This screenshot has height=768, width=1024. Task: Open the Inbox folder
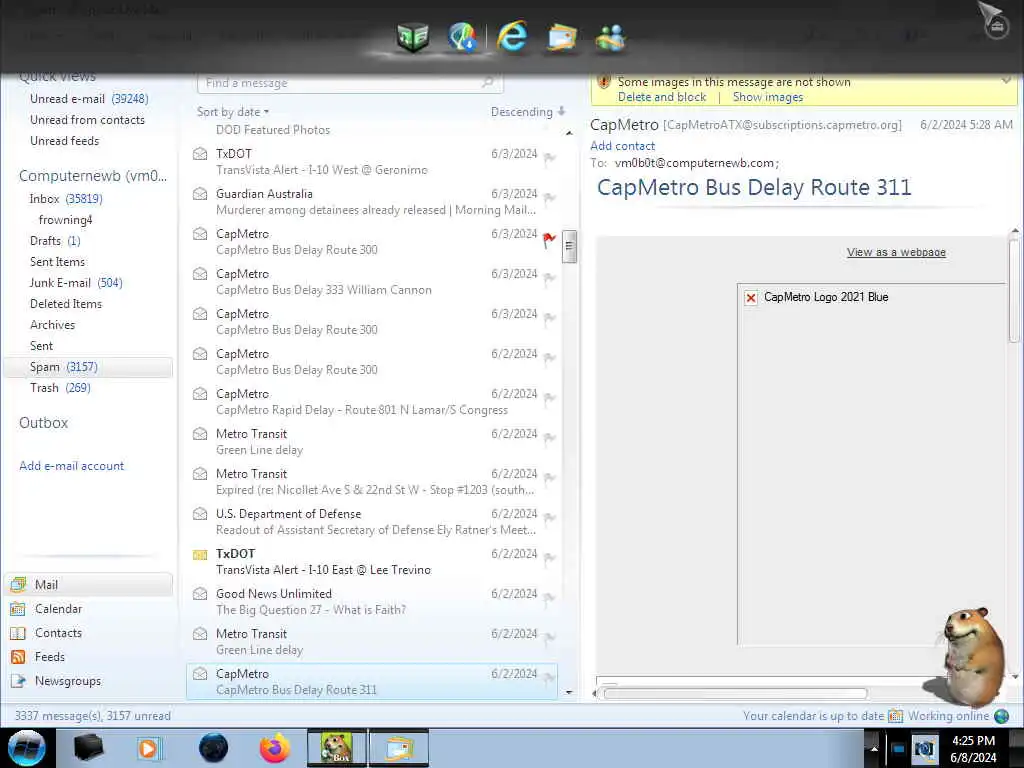point(66,199)
